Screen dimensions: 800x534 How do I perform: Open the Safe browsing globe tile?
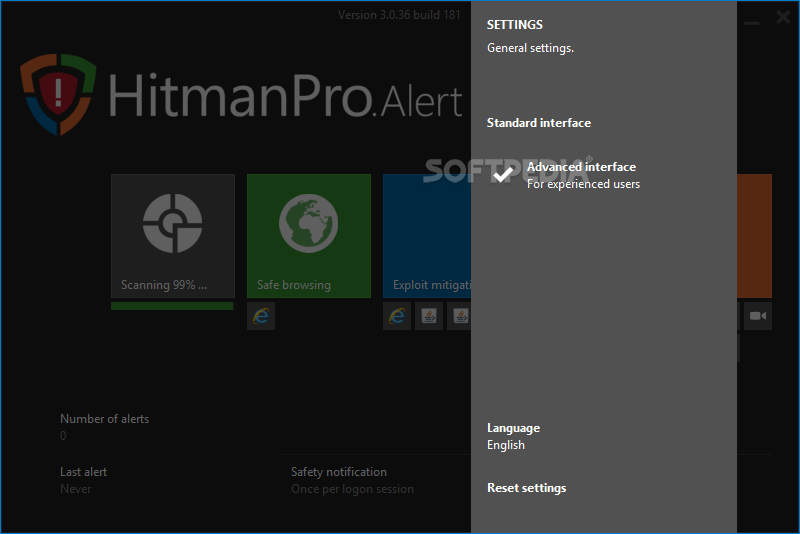click(309, 236)
